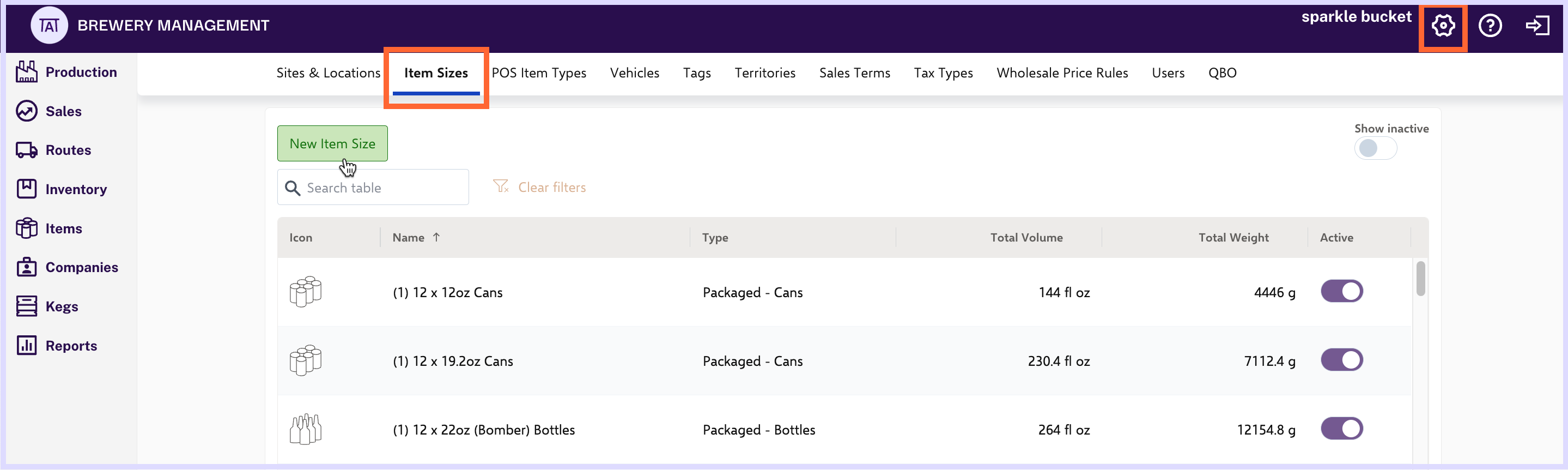Select "(1) 12 x 22oz (Bomber) Bottles" name

(483, 430)
